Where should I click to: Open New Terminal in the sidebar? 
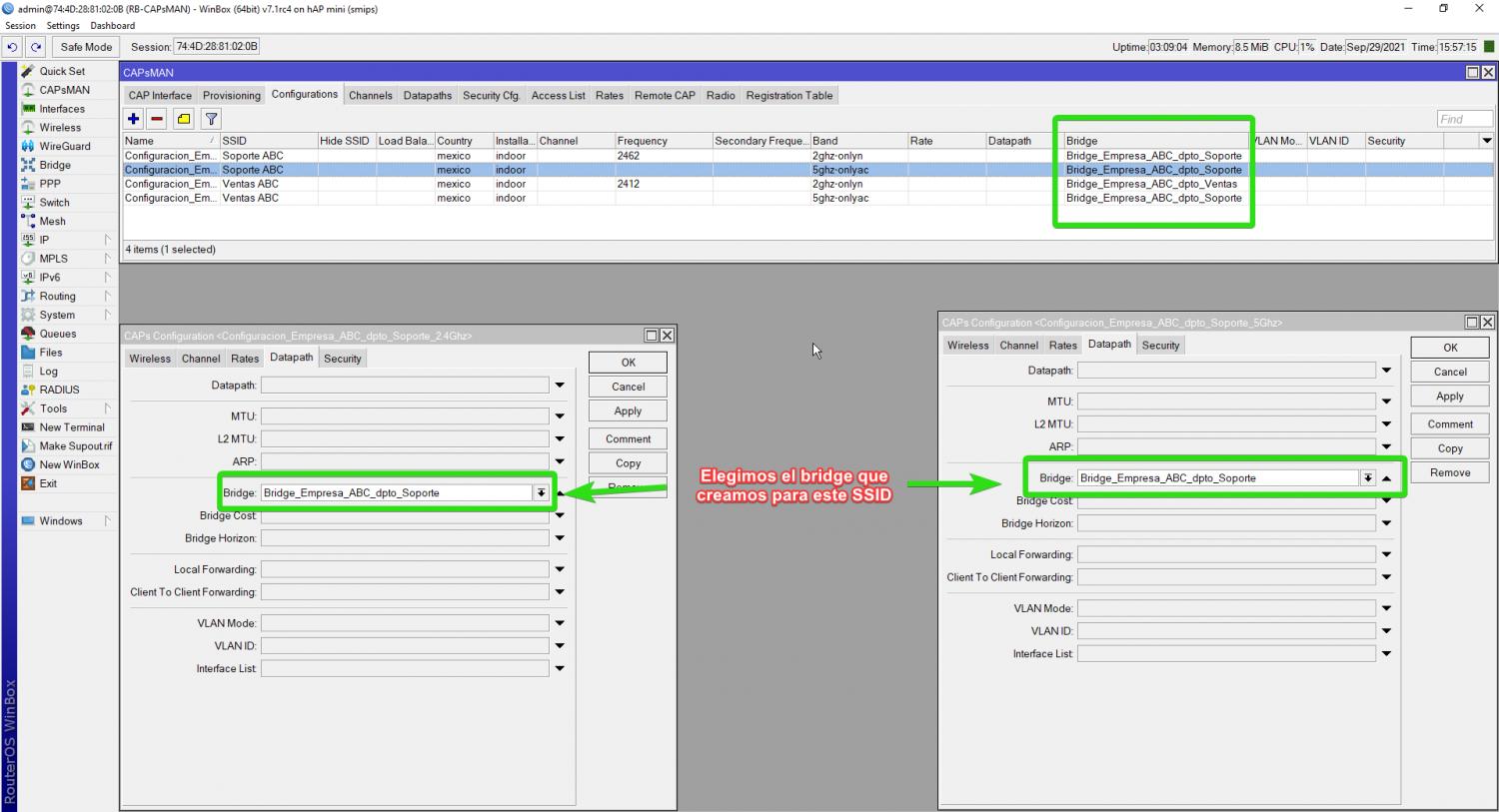pos(71,427)
